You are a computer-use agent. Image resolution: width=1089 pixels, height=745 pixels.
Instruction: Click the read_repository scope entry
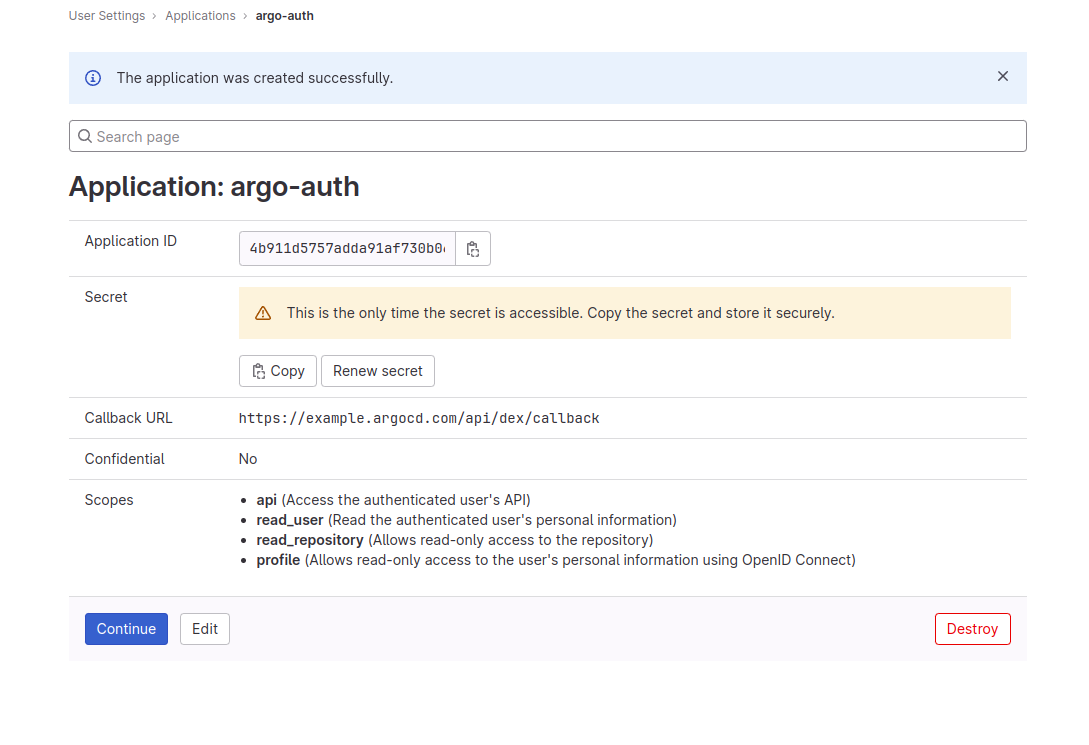coord(454,540)
